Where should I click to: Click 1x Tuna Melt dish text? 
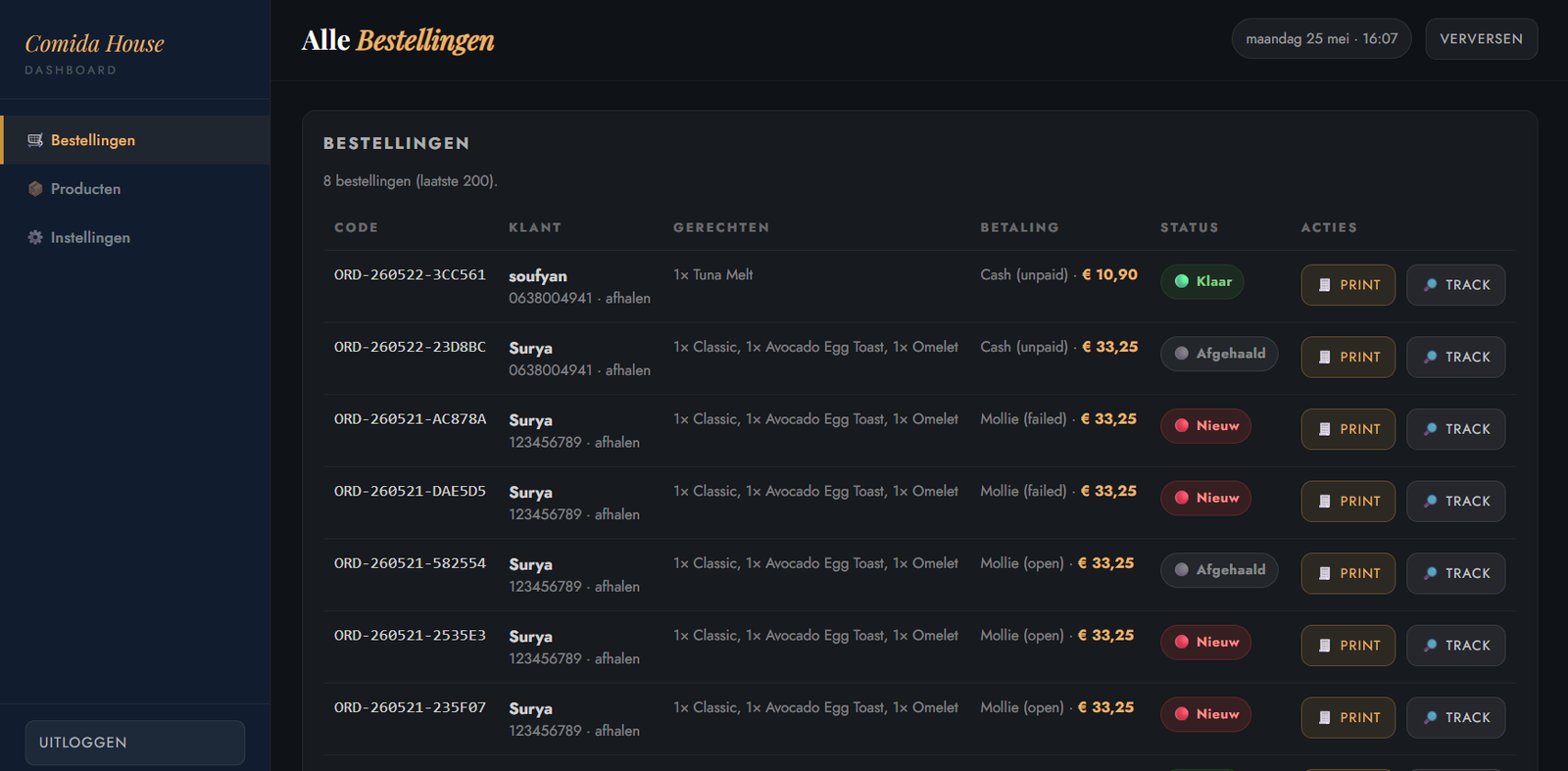tap(712, 275)
